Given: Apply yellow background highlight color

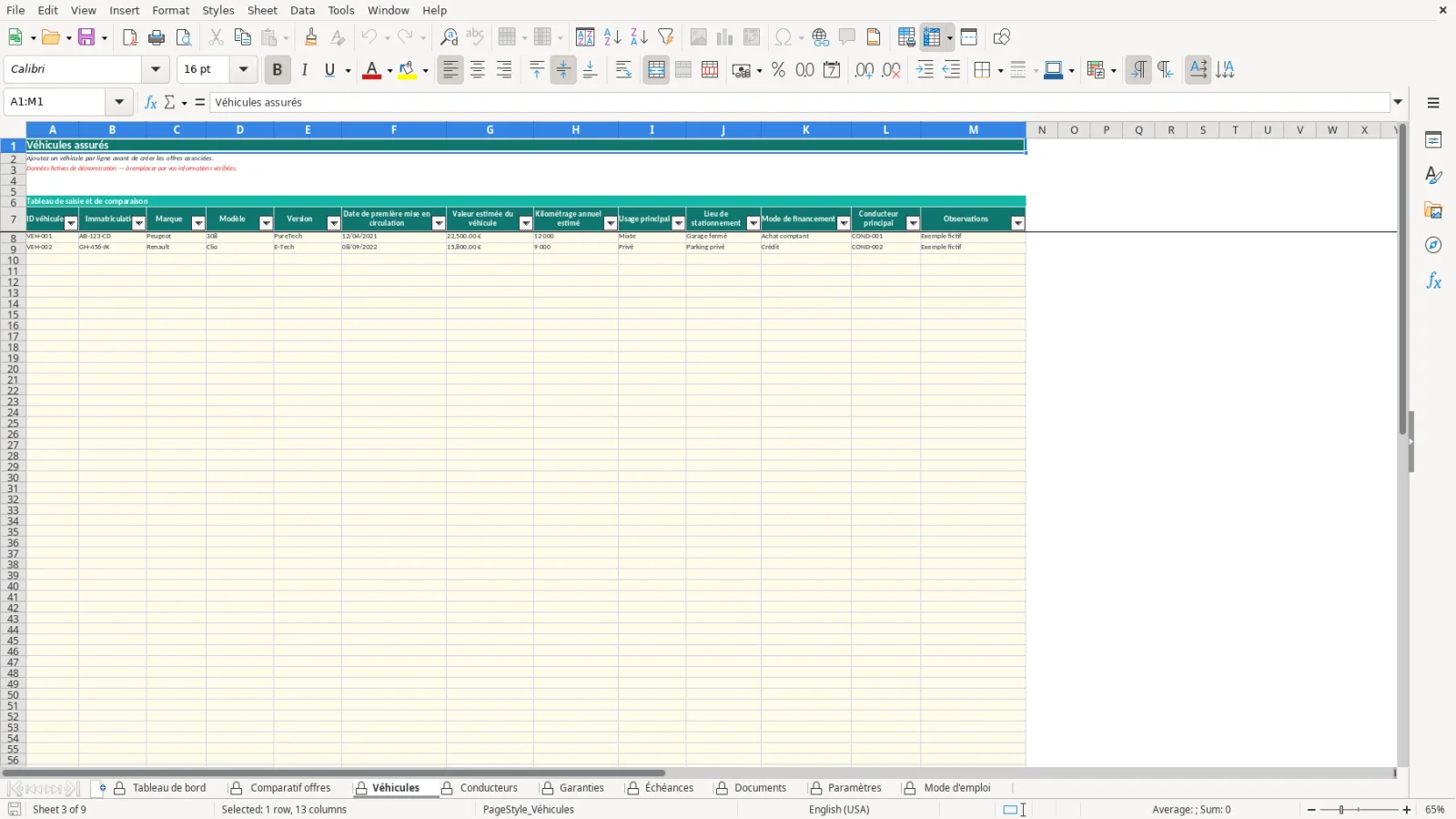Looking at the screenshot, I should (407, 70).
